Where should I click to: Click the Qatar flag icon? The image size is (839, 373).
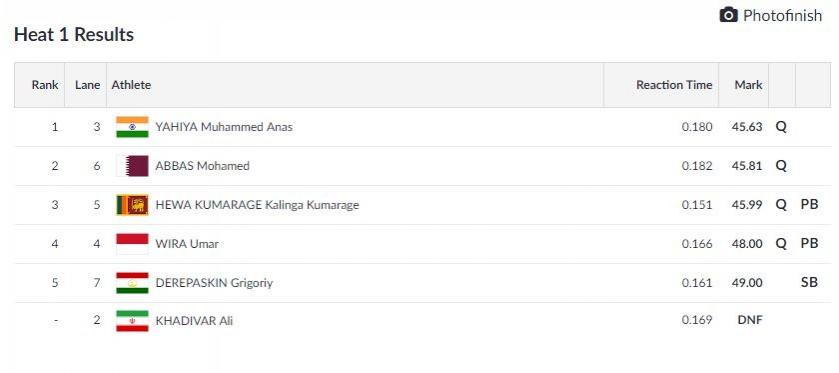pos(132,166)
